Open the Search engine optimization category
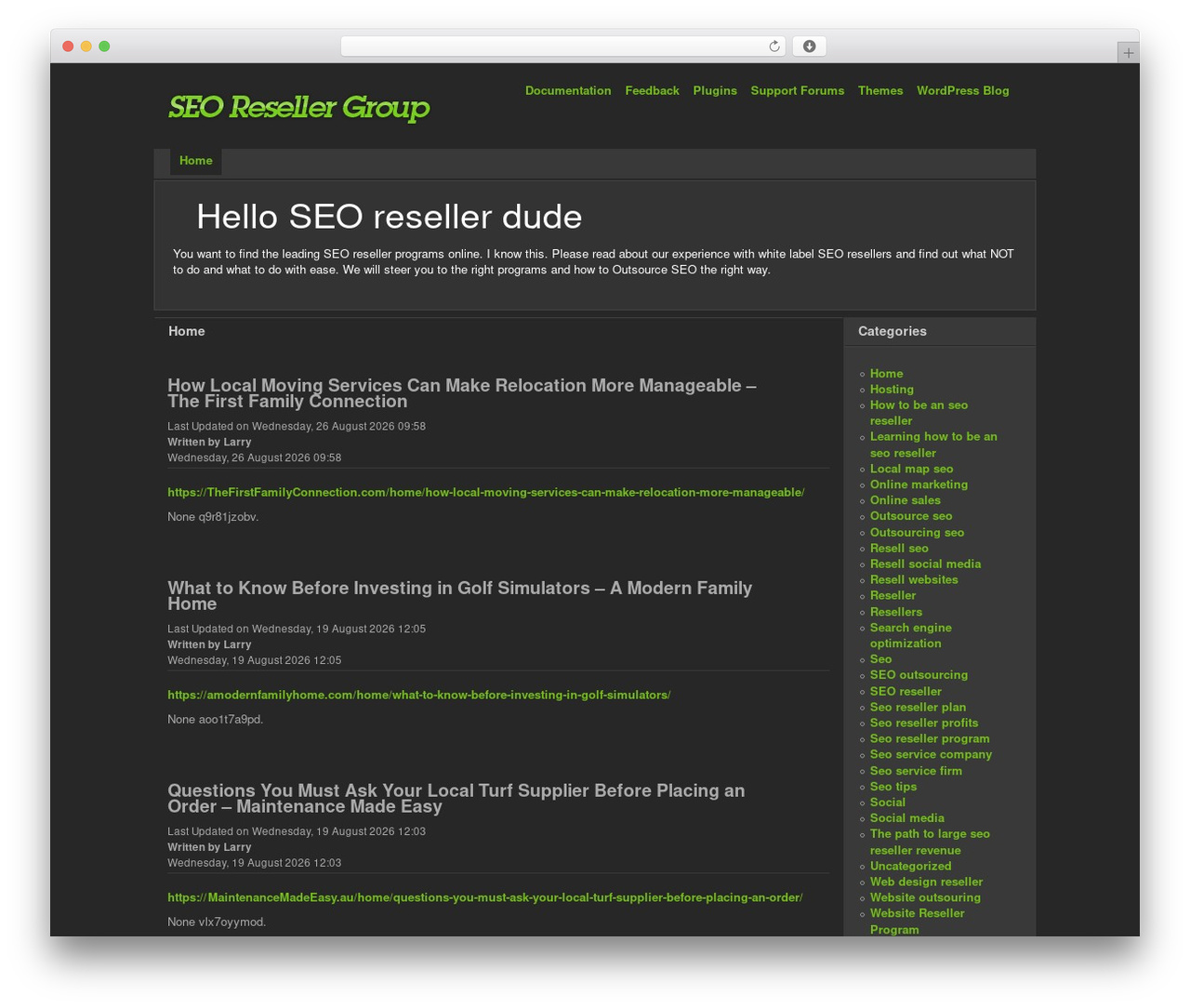 [911, 636]
